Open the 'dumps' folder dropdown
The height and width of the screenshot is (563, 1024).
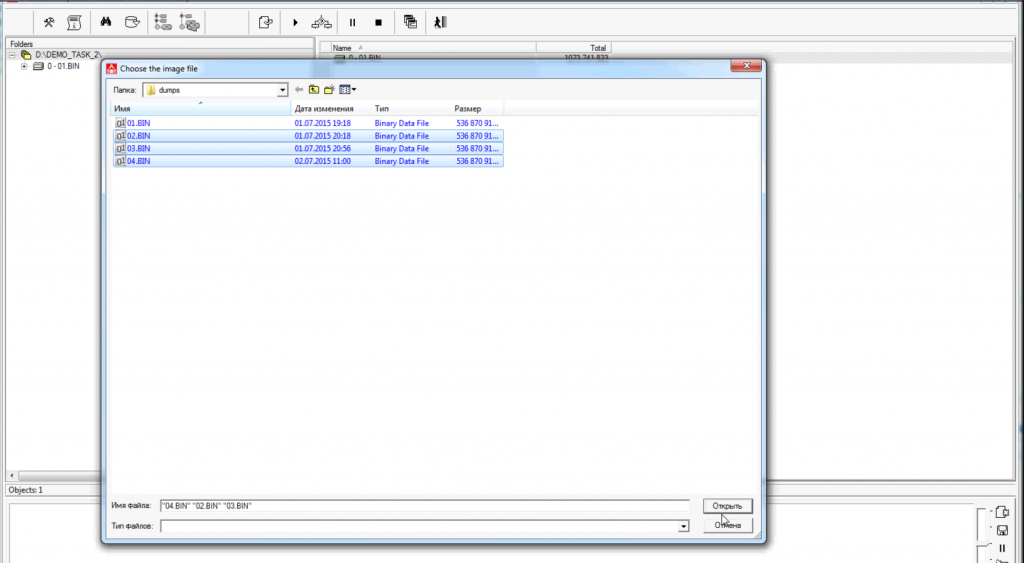(x=282, y=90)
